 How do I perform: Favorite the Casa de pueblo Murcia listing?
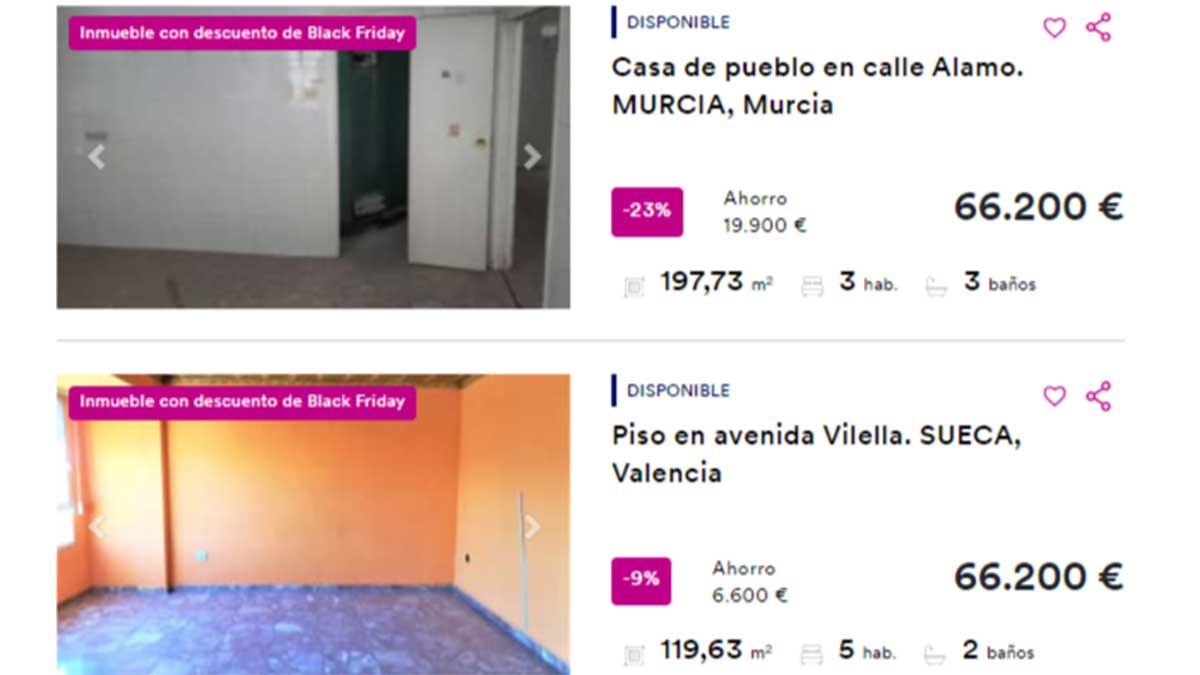[x=1054, y=28]
